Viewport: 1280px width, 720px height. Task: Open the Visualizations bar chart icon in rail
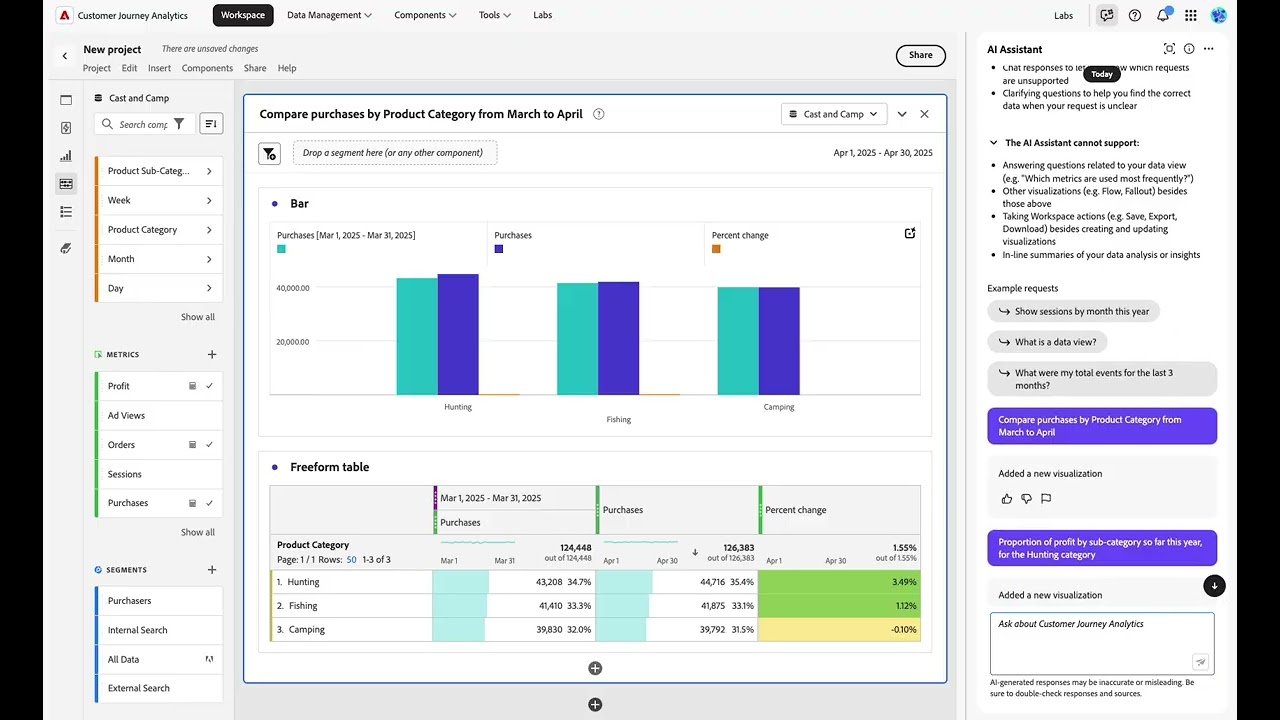(66, 156)
